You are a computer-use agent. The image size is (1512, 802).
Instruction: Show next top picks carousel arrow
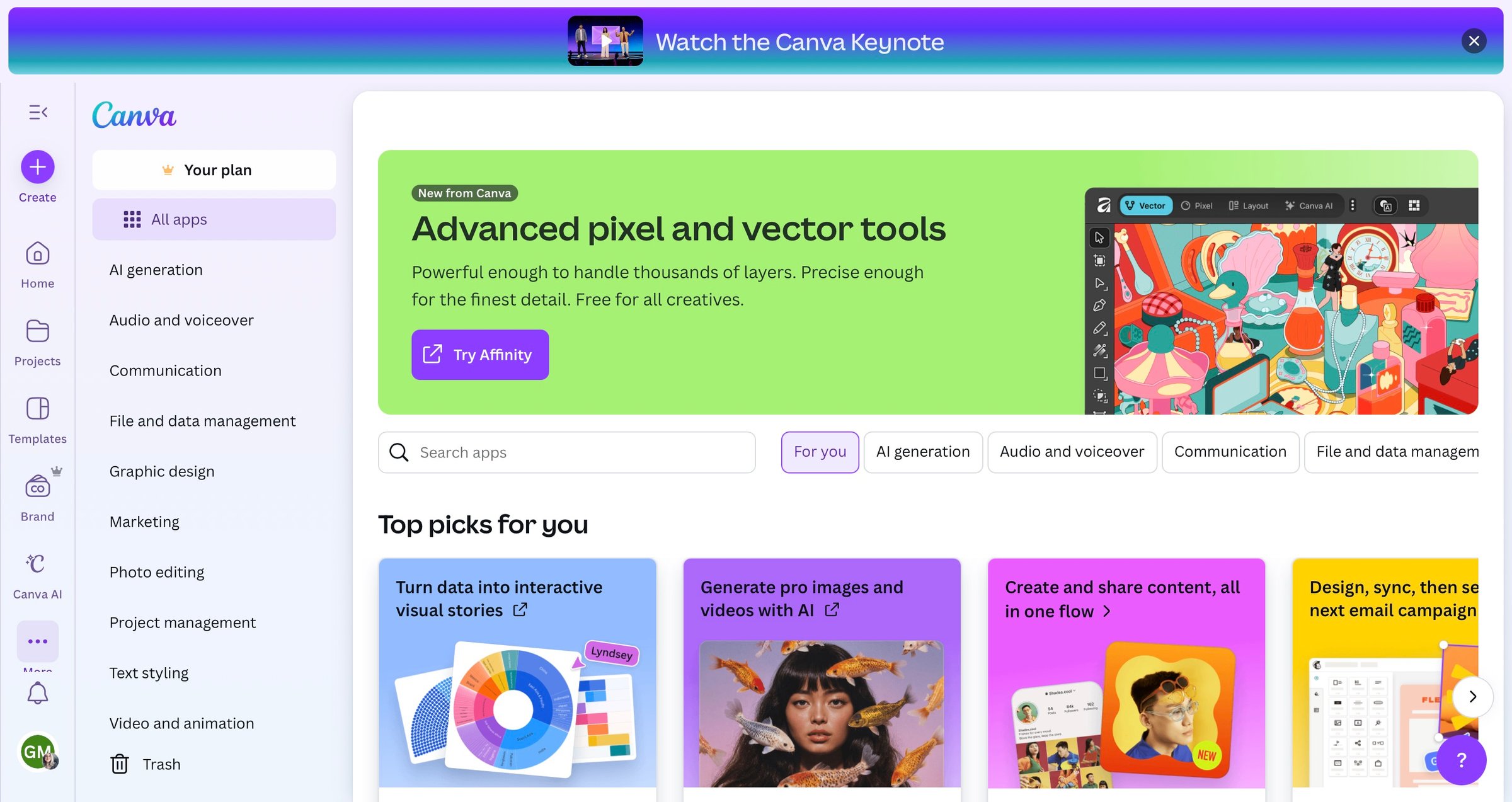coord(1472,696)
